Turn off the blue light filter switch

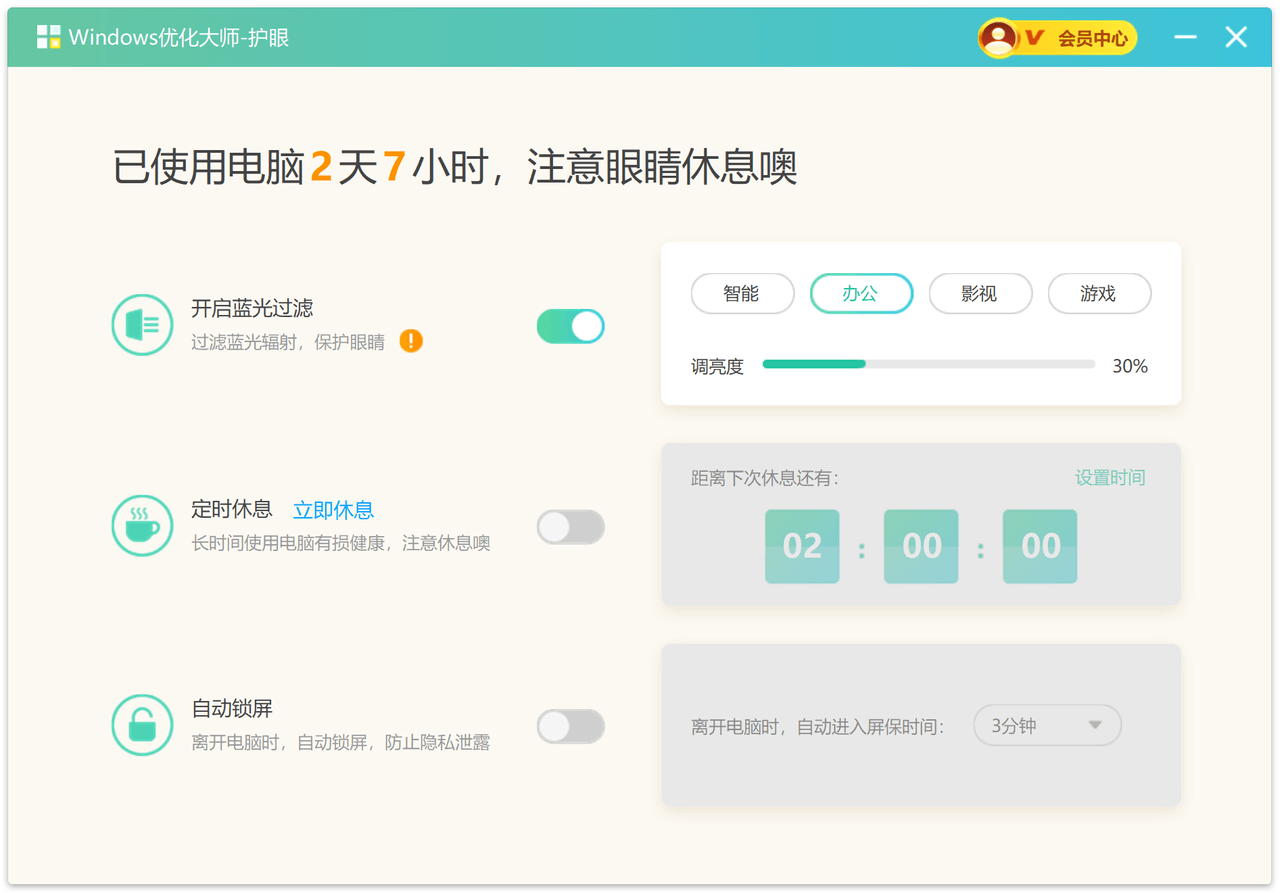(571, 326)
